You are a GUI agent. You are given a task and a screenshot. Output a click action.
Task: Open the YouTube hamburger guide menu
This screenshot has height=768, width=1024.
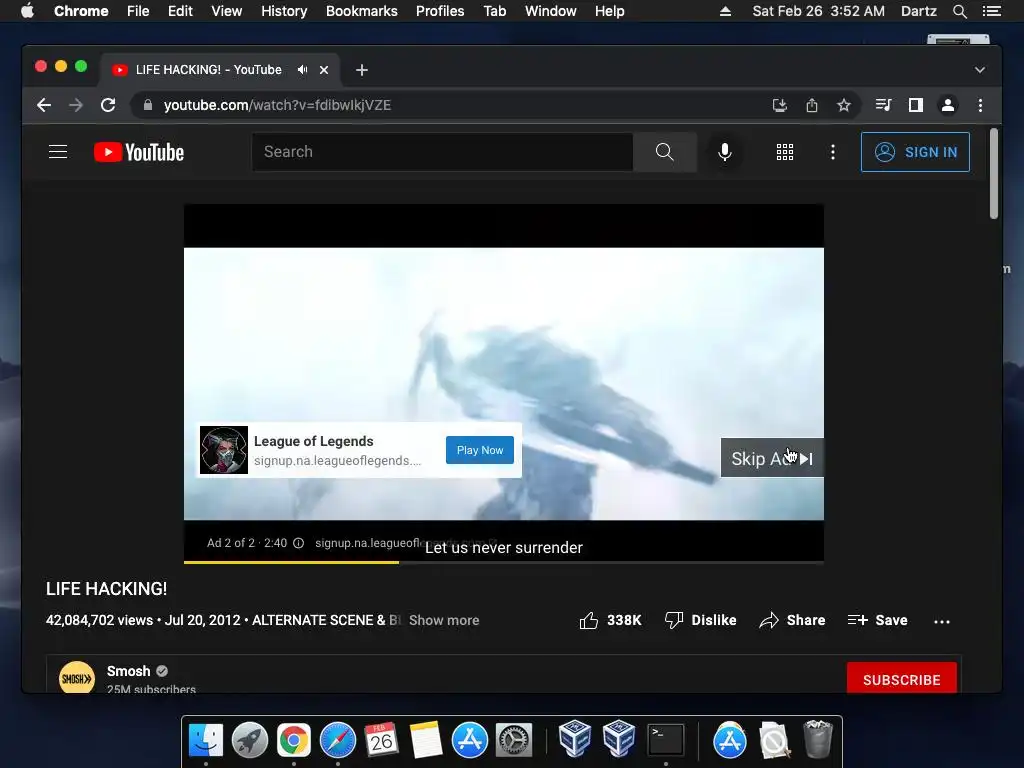(x=58, y=152)
